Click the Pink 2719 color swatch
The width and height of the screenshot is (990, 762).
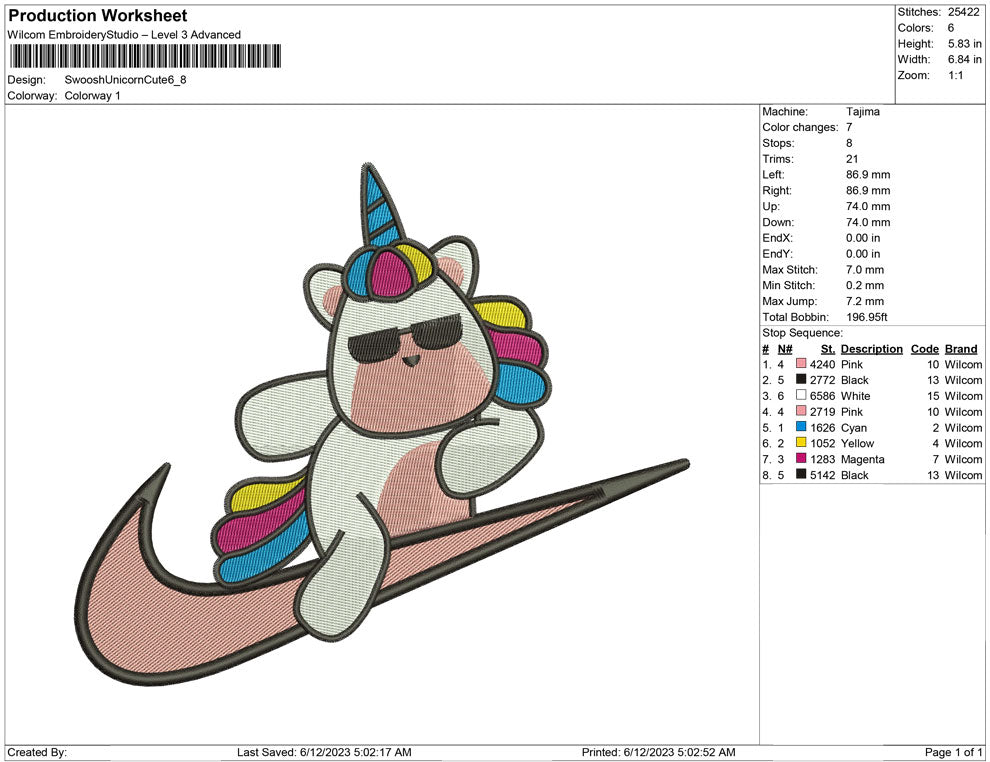click(801, 411)
